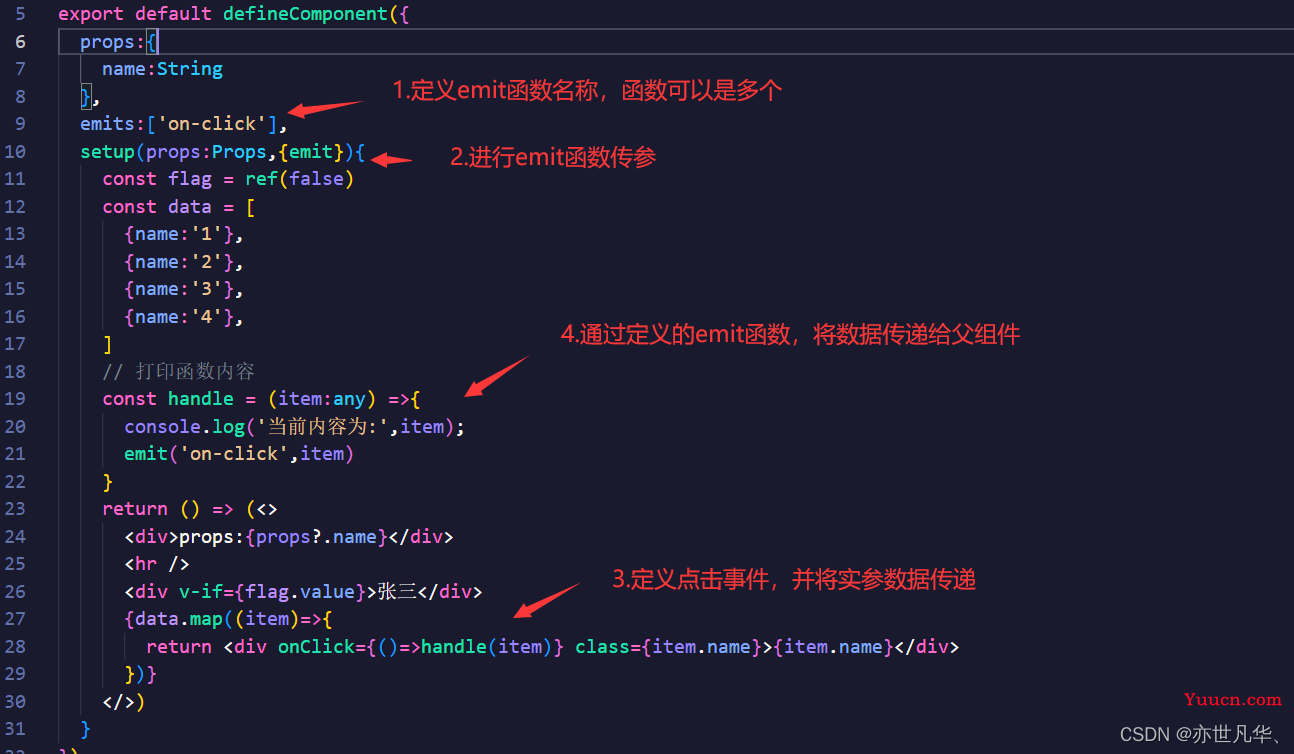The width and height of the screenshot is (1294, 754).
Task: Click 'props:{' on line 6
Action: pyautogui.click(x=119, y=42)
